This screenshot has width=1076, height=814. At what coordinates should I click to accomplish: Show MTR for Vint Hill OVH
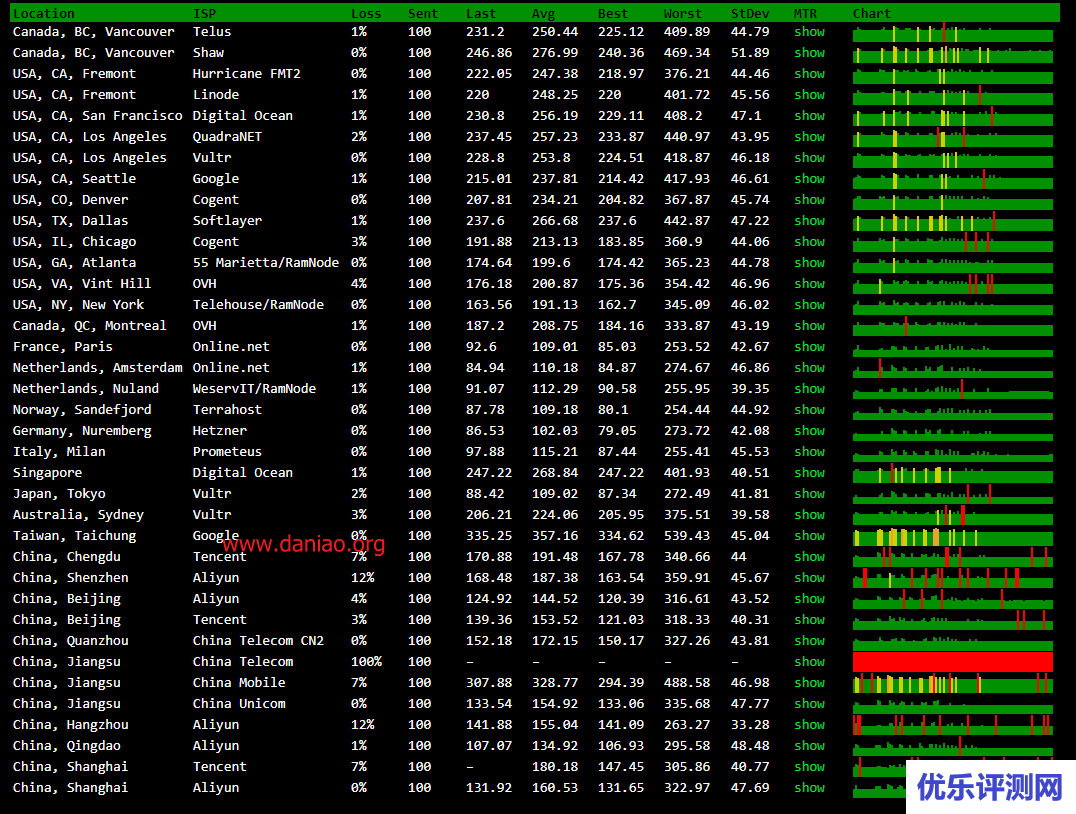coord(809,283)
